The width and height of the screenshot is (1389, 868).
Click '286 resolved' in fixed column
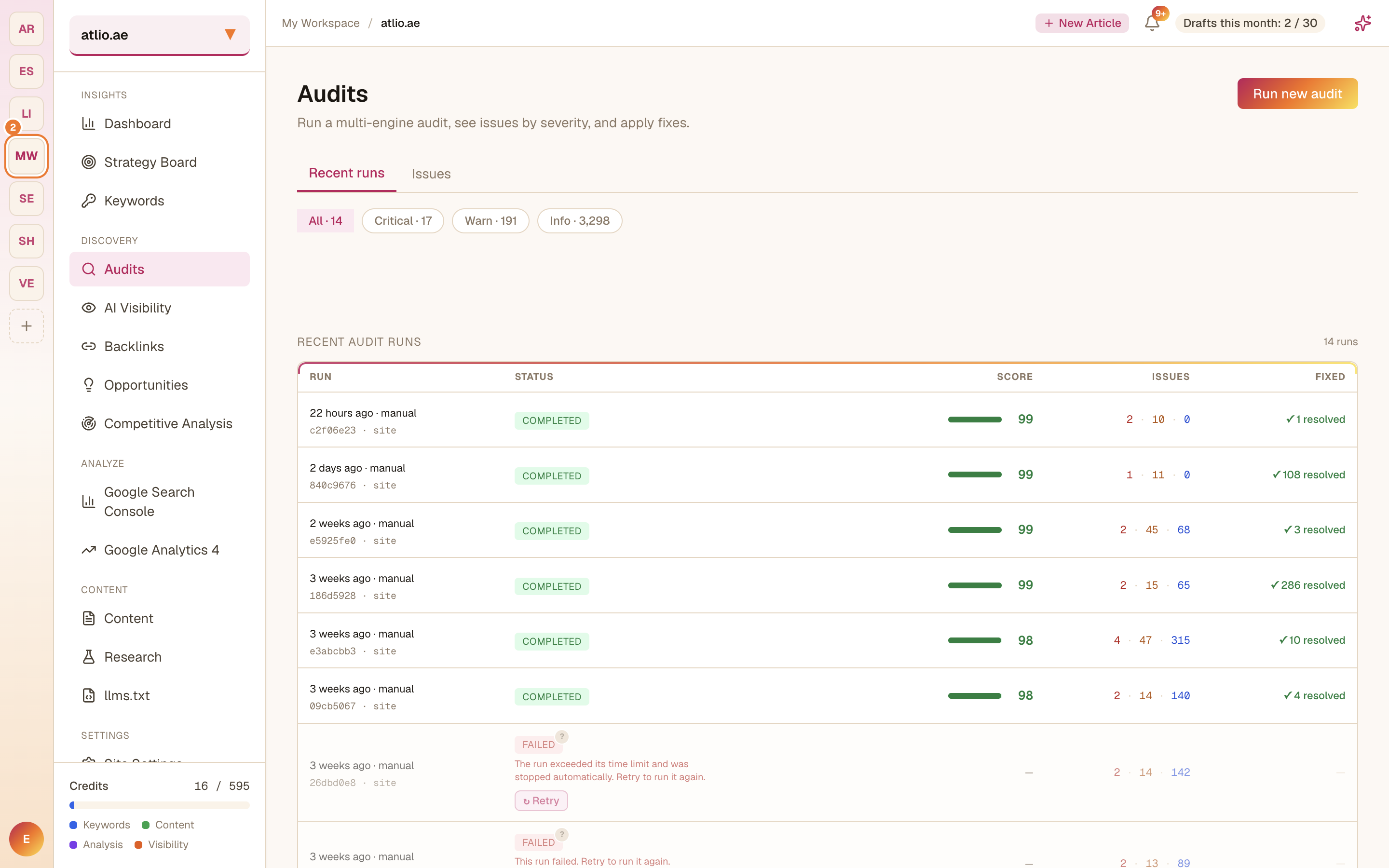coord(1307,585)
